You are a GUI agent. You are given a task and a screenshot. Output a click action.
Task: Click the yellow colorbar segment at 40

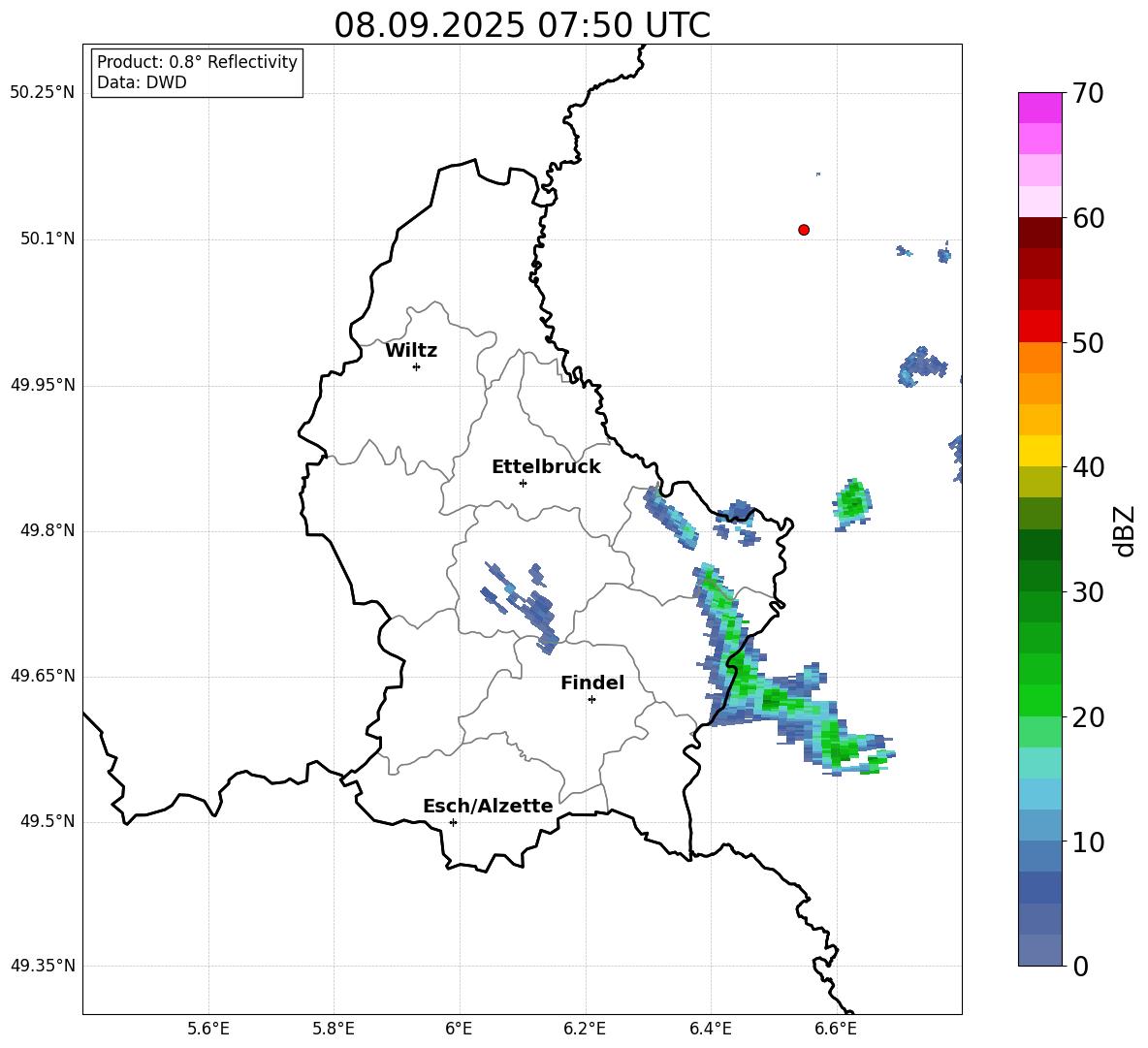tap(1040, 451)
